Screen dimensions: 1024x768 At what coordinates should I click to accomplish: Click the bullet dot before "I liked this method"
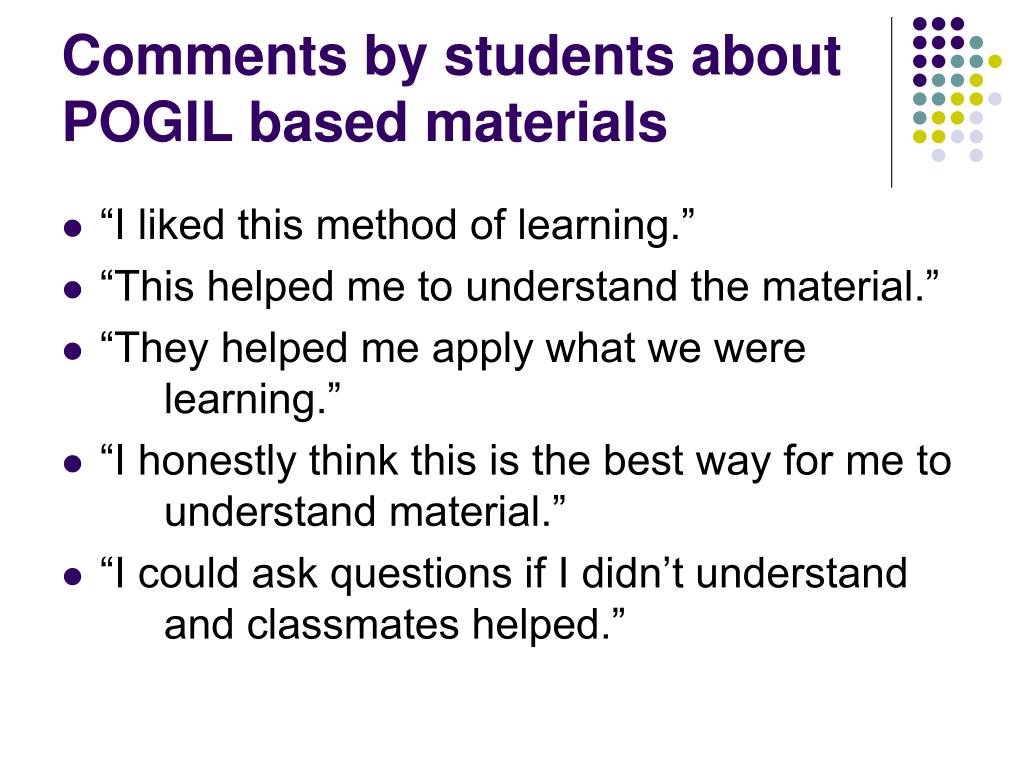point(73,229)
